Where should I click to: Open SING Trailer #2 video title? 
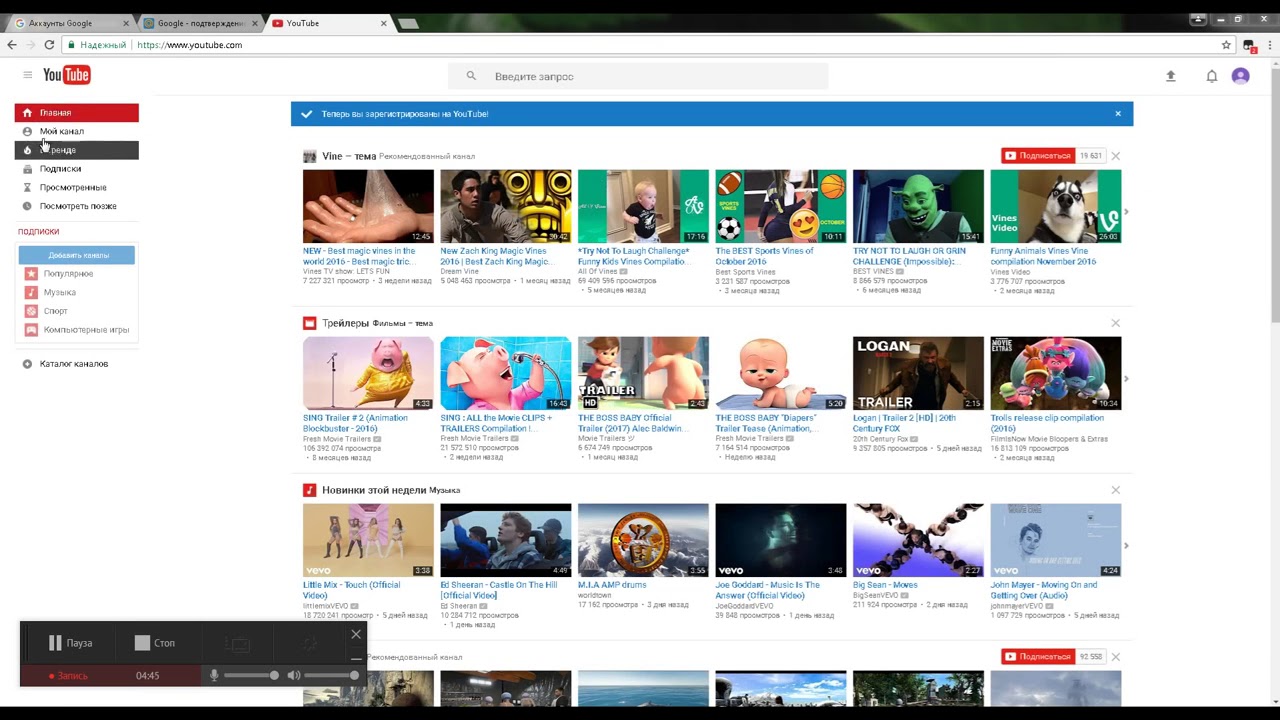pyautogui.click(x=356, y=423)
